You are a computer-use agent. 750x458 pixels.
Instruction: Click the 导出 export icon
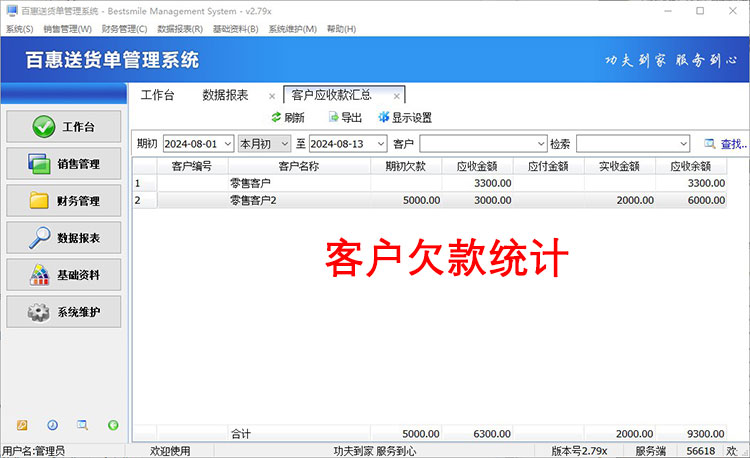click(334, 118)
